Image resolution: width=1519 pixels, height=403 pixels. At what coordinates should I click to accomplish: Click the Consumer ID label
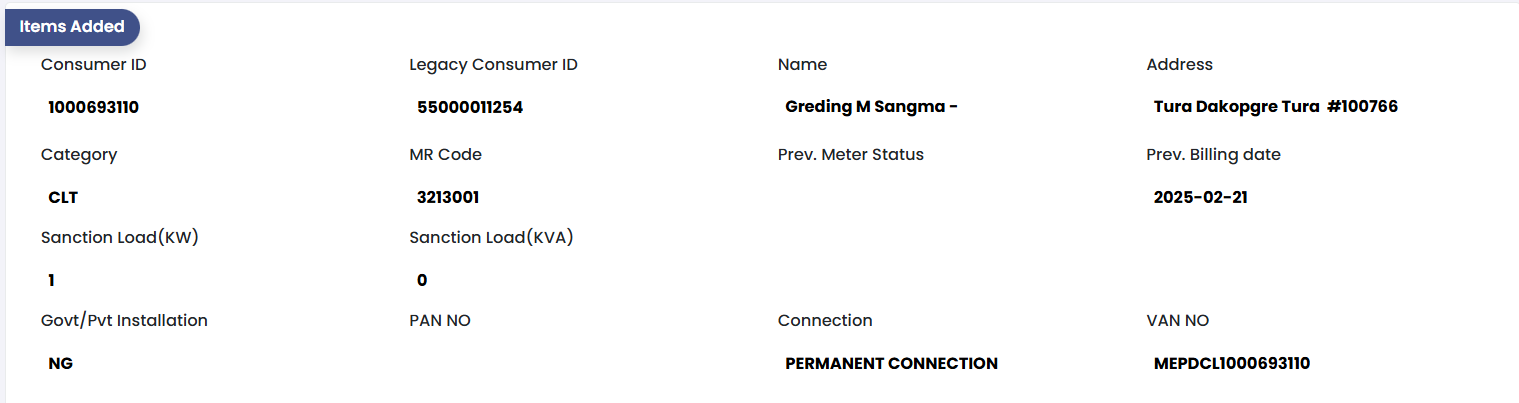[94, 65]
